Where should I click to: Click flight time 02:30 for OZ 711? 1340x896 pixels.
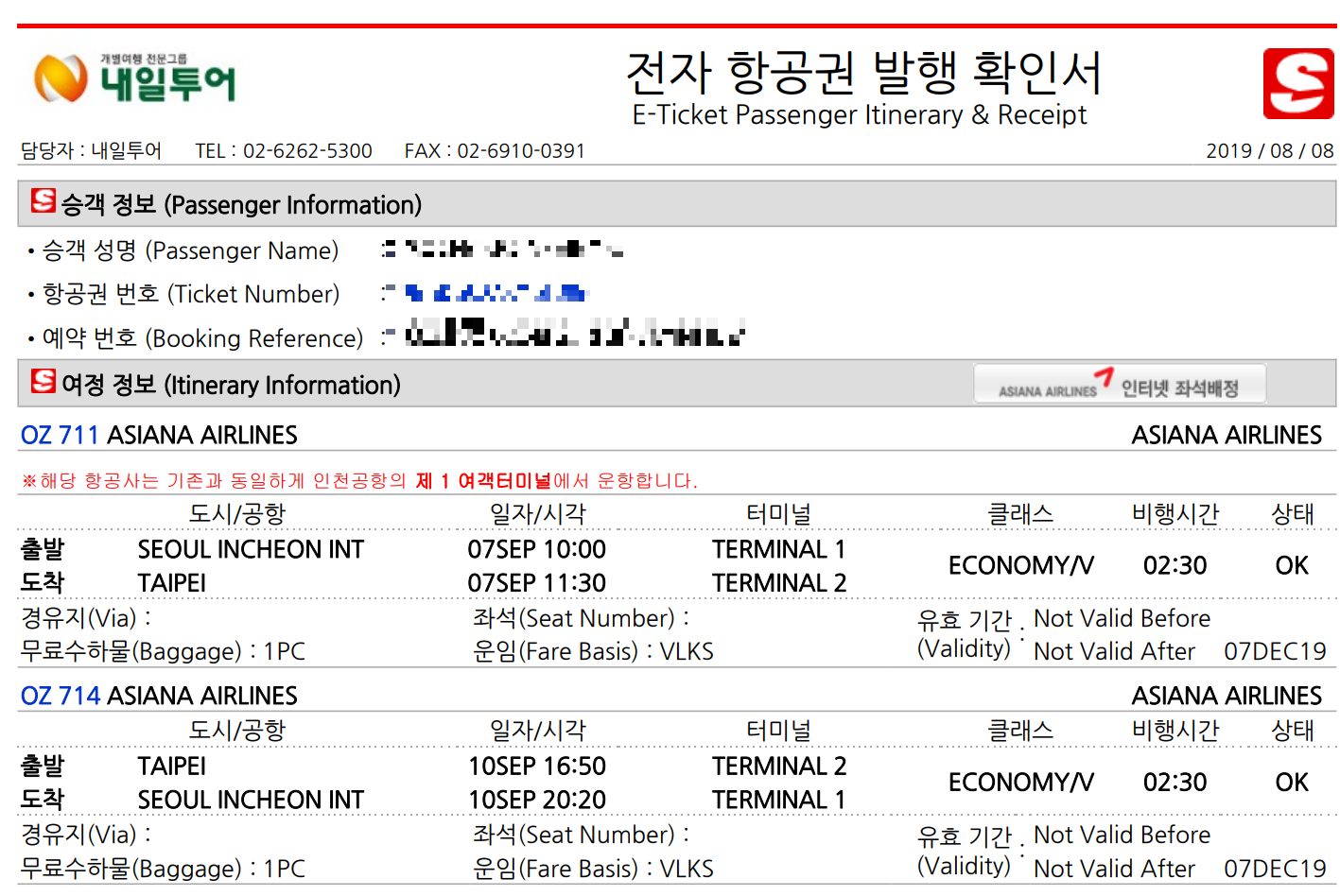point(1175,565)
